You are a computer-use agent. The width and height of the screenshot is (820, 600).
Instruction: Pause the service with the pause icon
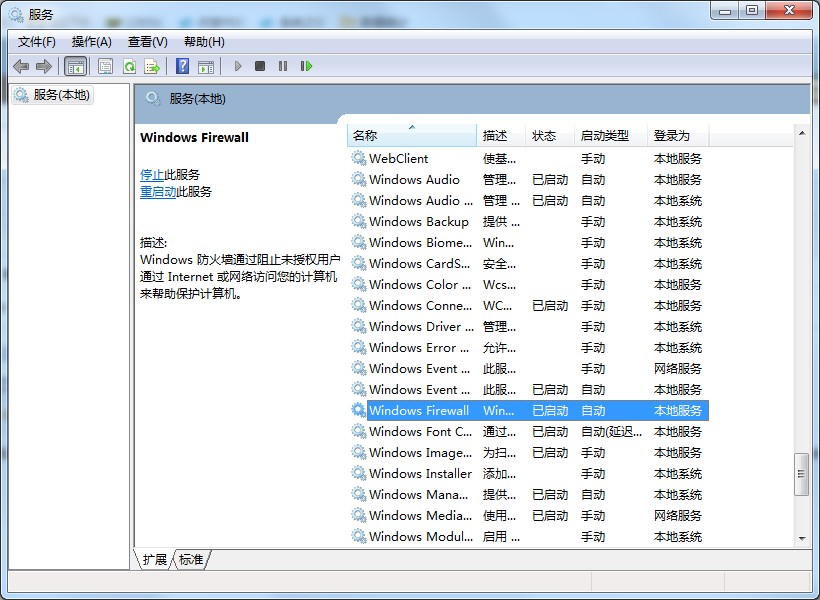[x=283, y=65]
